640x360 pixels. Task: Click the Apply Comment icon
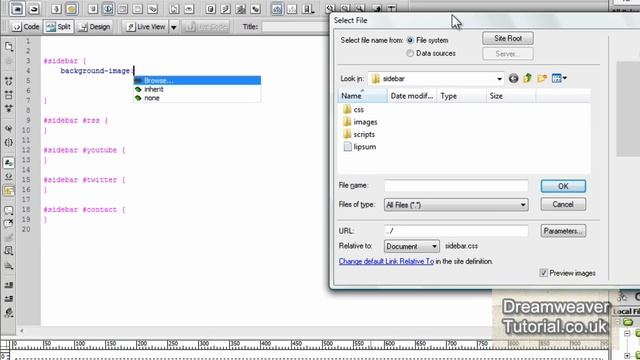pyautogui.click(x=9, y=211)
